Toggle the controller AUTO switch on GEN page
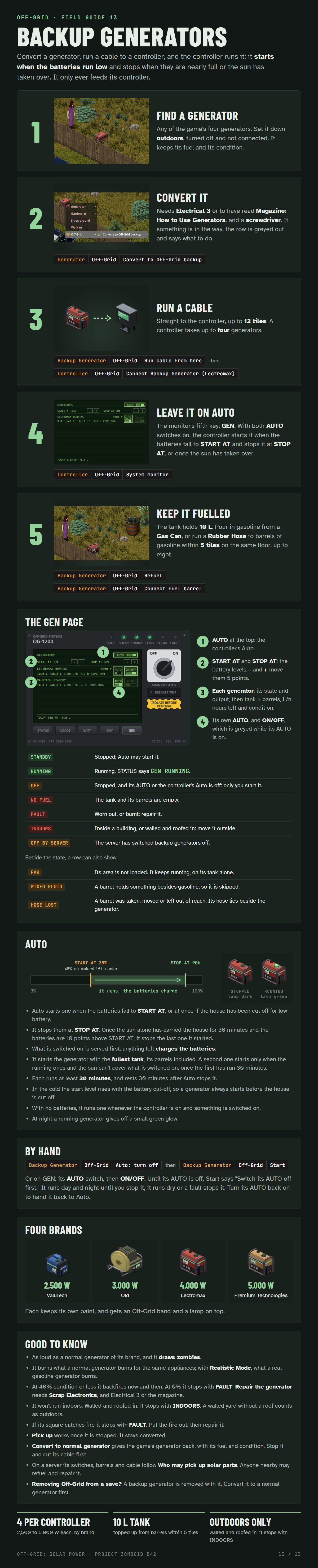 click(125, 655)
